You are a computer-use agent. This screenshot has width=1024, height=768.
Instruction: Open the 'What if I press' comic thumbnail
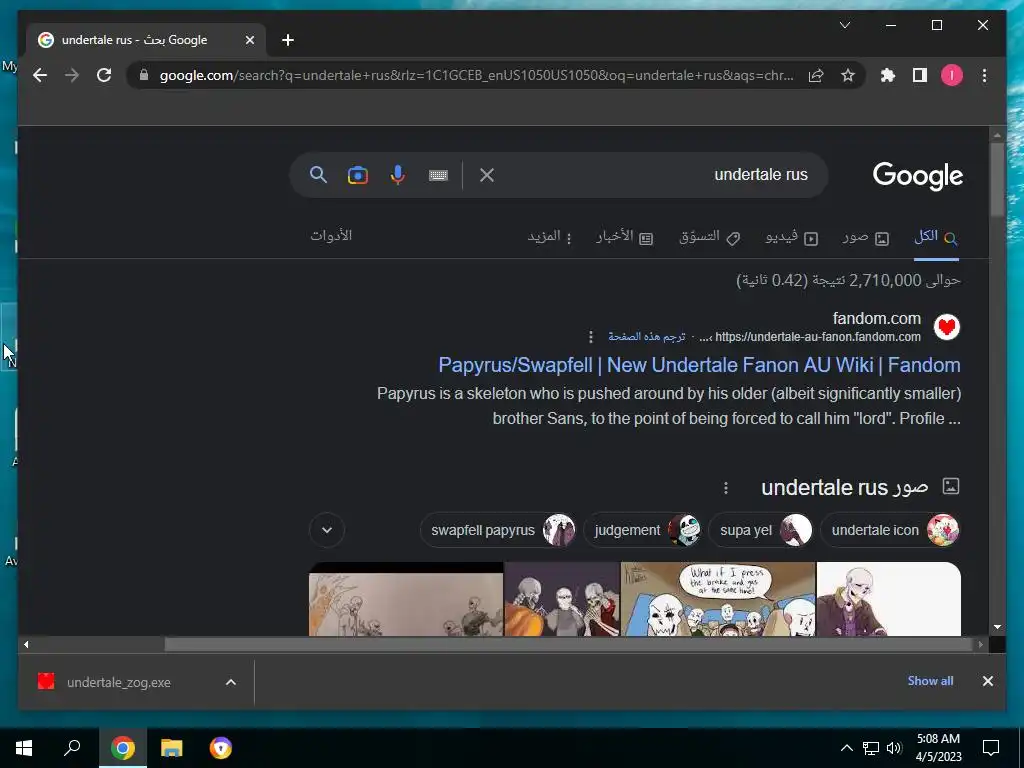pos(718,599)
